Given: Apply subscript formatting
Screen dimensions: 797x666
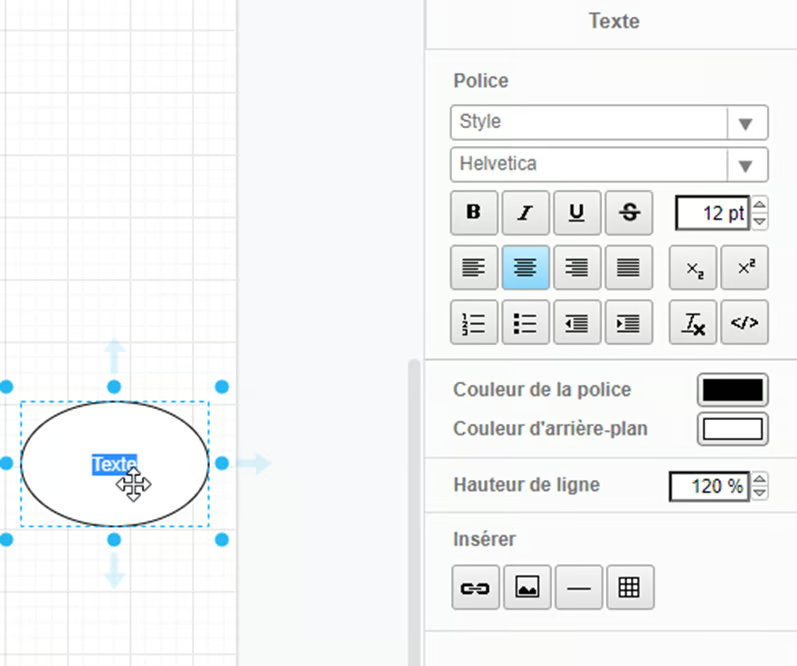Looking at the screenshot, I should (x=693, y=268).
